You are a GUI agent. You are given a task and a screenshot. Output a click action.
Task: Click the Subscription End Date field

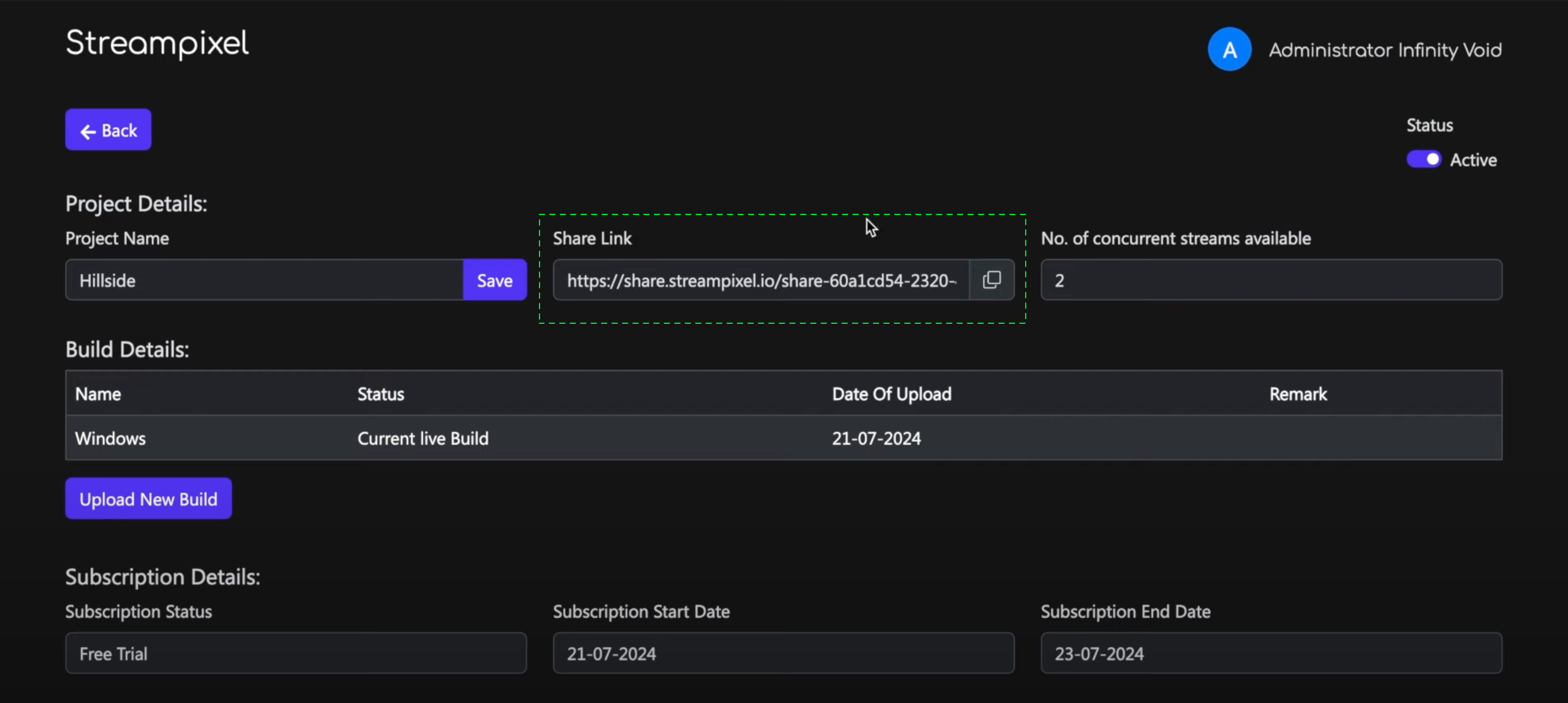pyautogui.click(x=1271, y=653)
